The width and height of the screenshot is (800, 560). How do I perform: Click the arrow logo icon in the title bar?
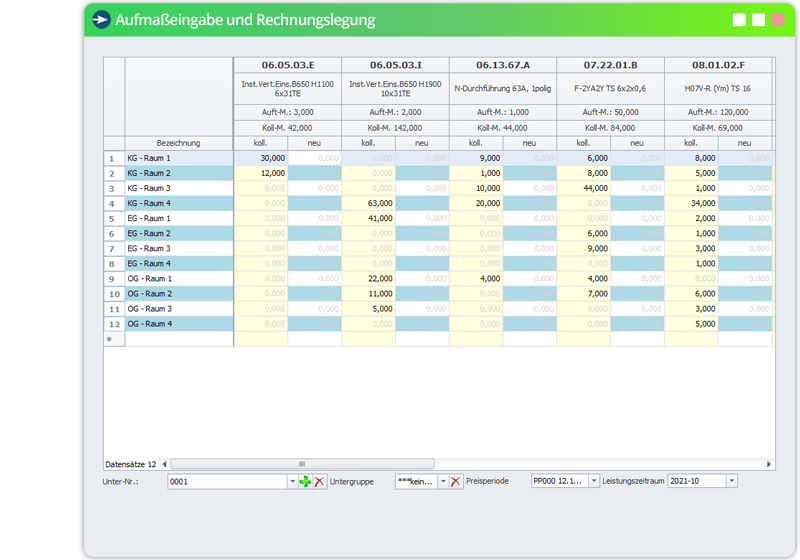101,20
